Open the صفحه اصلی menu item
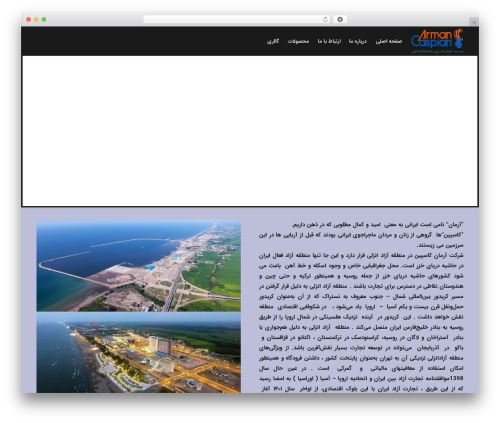This screenshot has width=500, height=423. [x=389, y=41]
